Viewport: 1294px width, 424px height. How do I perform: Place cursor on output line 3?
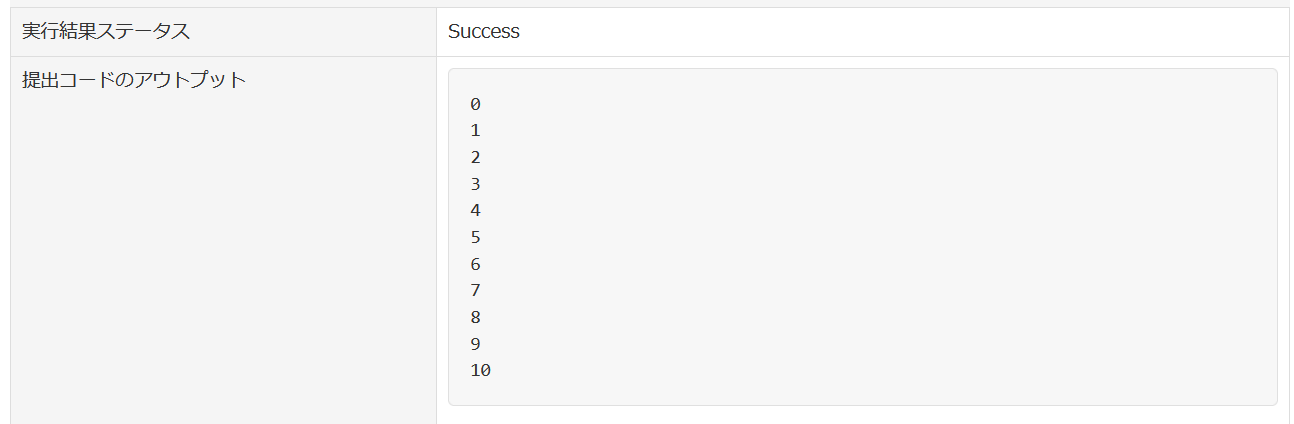(475, 184)
